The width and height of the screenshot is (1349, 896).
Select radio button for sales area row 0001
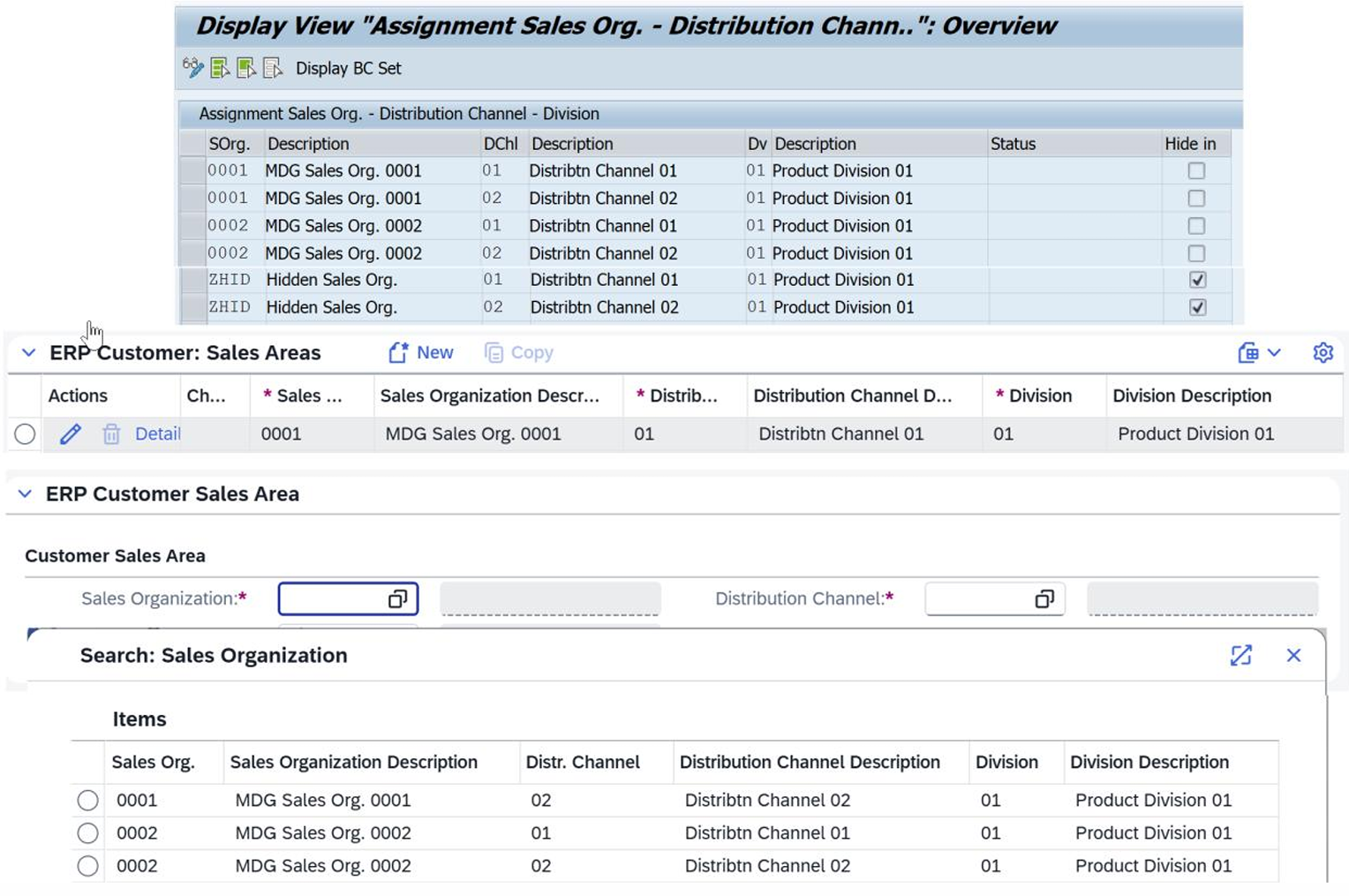click(25, 433)
